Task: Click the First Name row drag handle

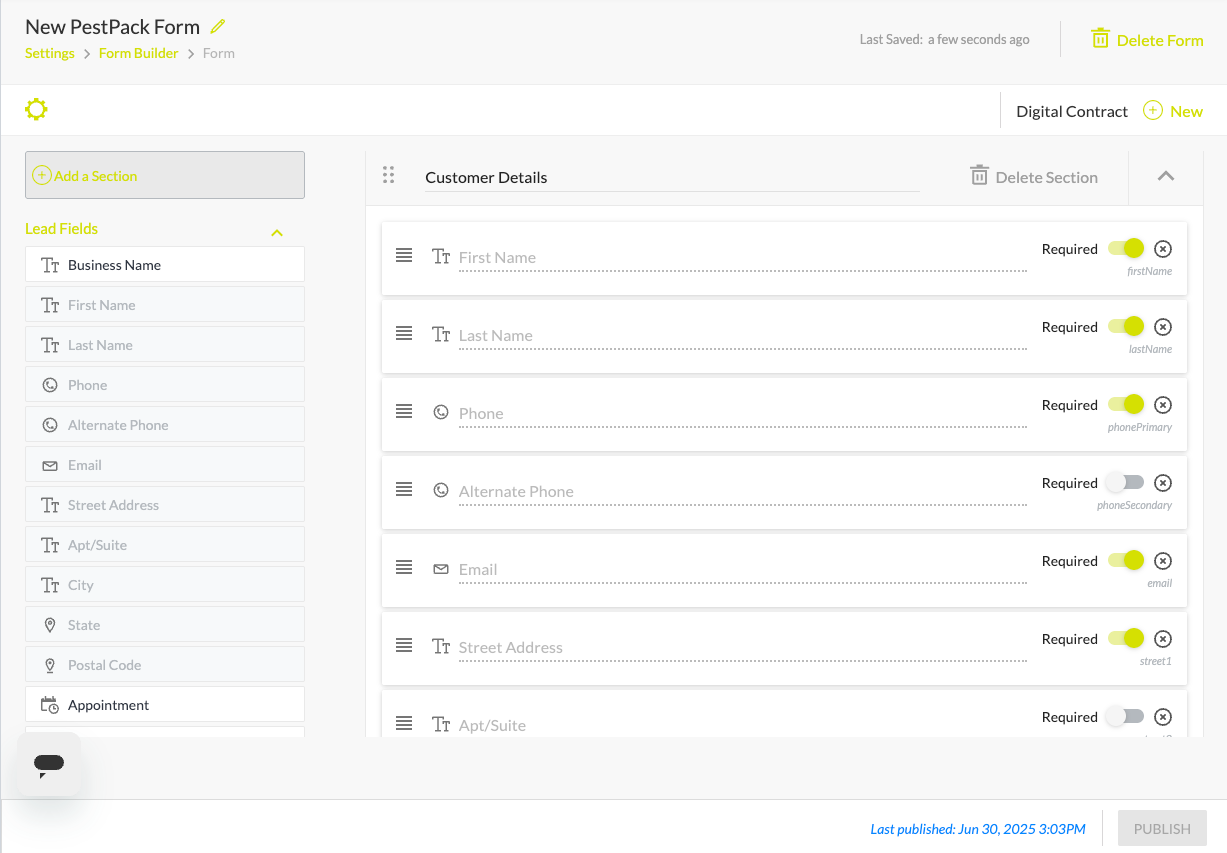Action: pyautogui.click(x=404, y=256)
